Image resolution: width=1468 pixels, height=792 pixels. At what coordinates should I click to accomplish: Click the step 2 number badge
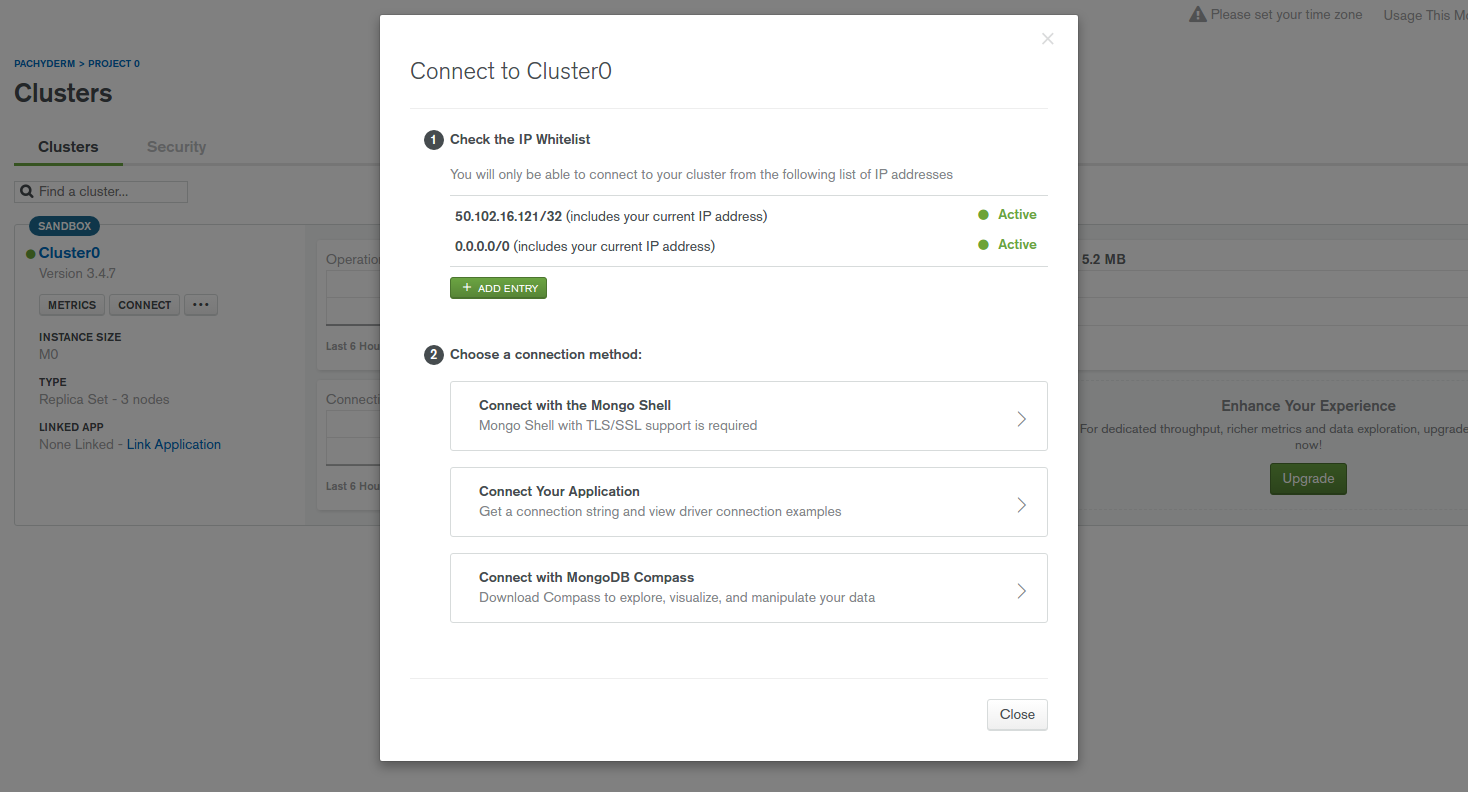[433, 355]
